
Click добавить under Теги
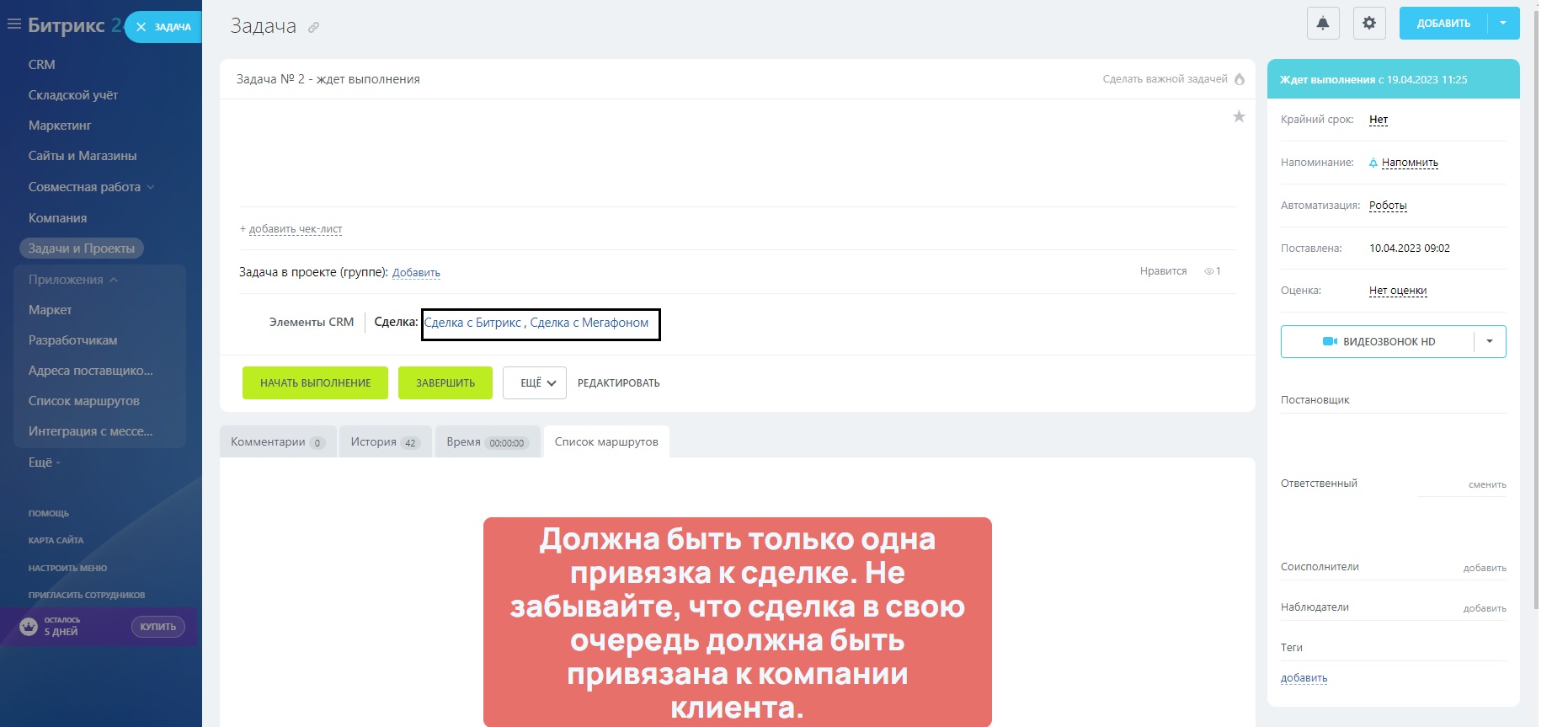coord(1304,678)
